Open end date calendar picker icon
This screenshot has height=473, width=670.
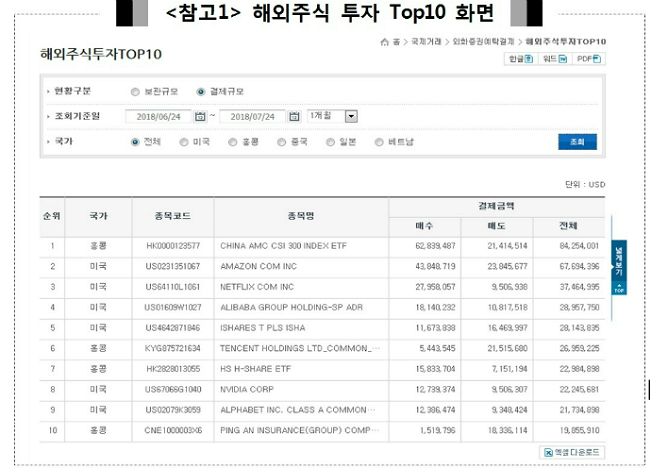pyautogui.click(x=294, y=116)
